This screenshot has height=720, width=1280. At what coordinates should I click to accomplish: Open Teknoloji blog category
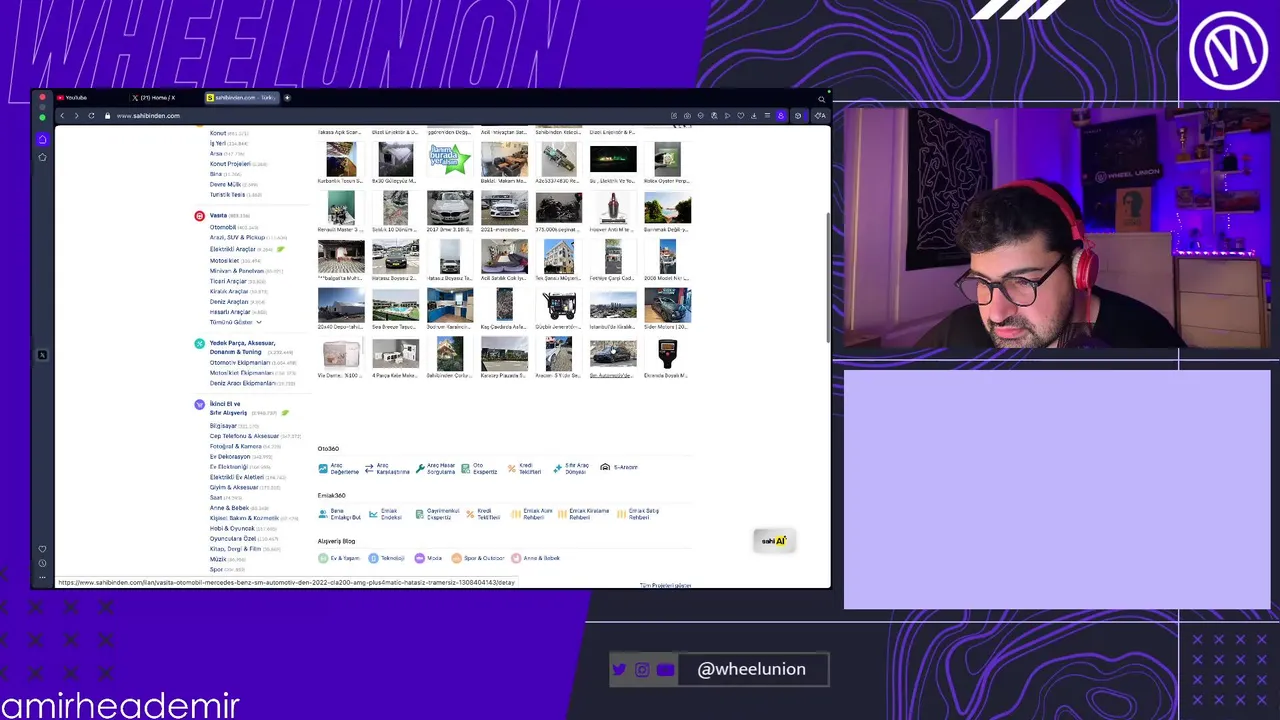[387, 558]
